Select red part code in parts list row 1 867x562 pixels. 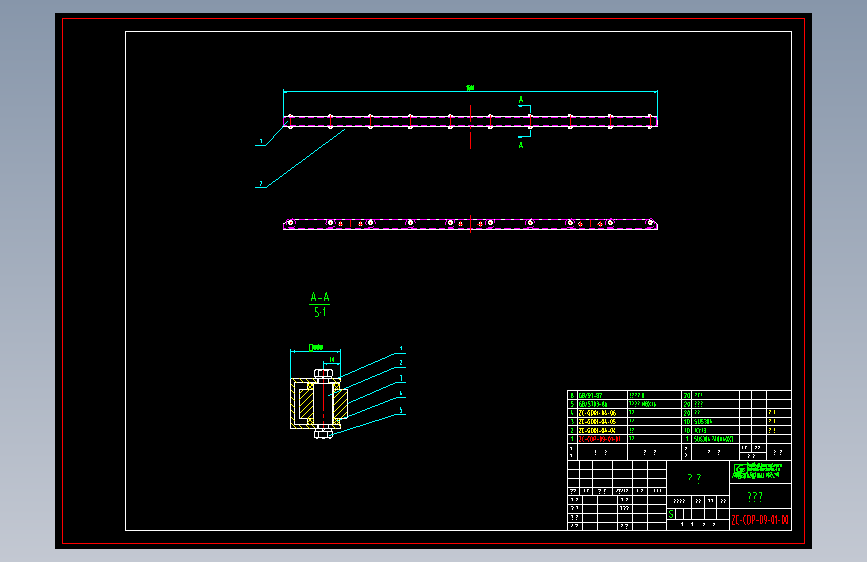click(x=599, y=439)
